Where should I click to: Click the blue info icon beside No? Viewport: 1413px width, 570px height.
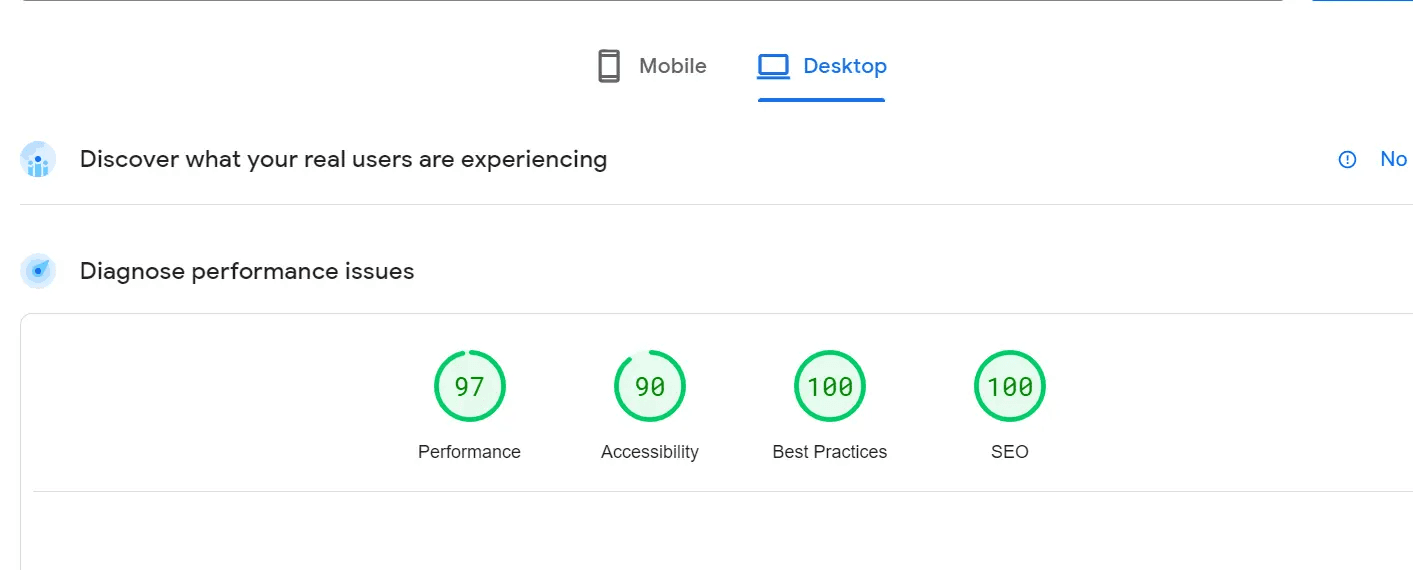point(1347,160)
